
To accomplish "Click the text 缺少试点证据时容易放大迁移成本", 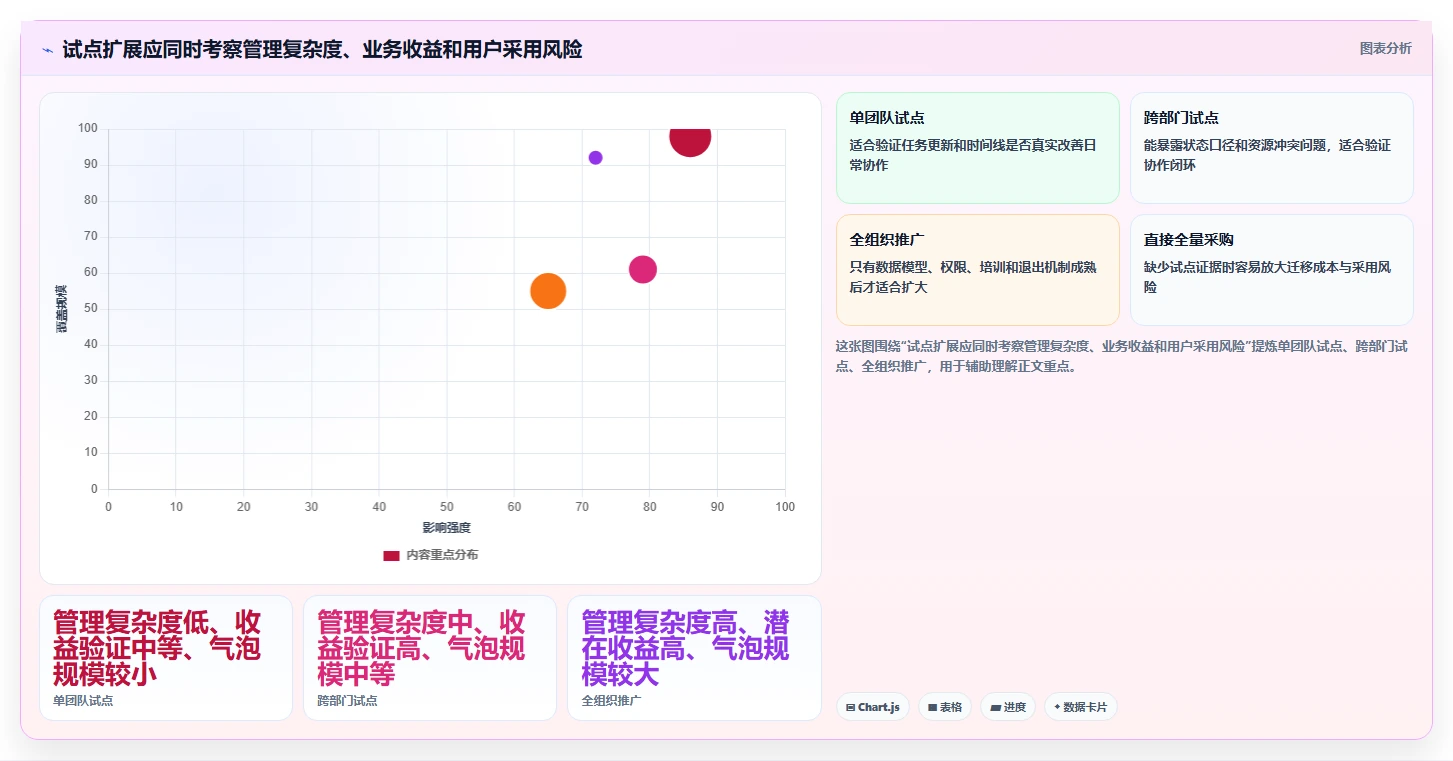I will pos(1267,277).
